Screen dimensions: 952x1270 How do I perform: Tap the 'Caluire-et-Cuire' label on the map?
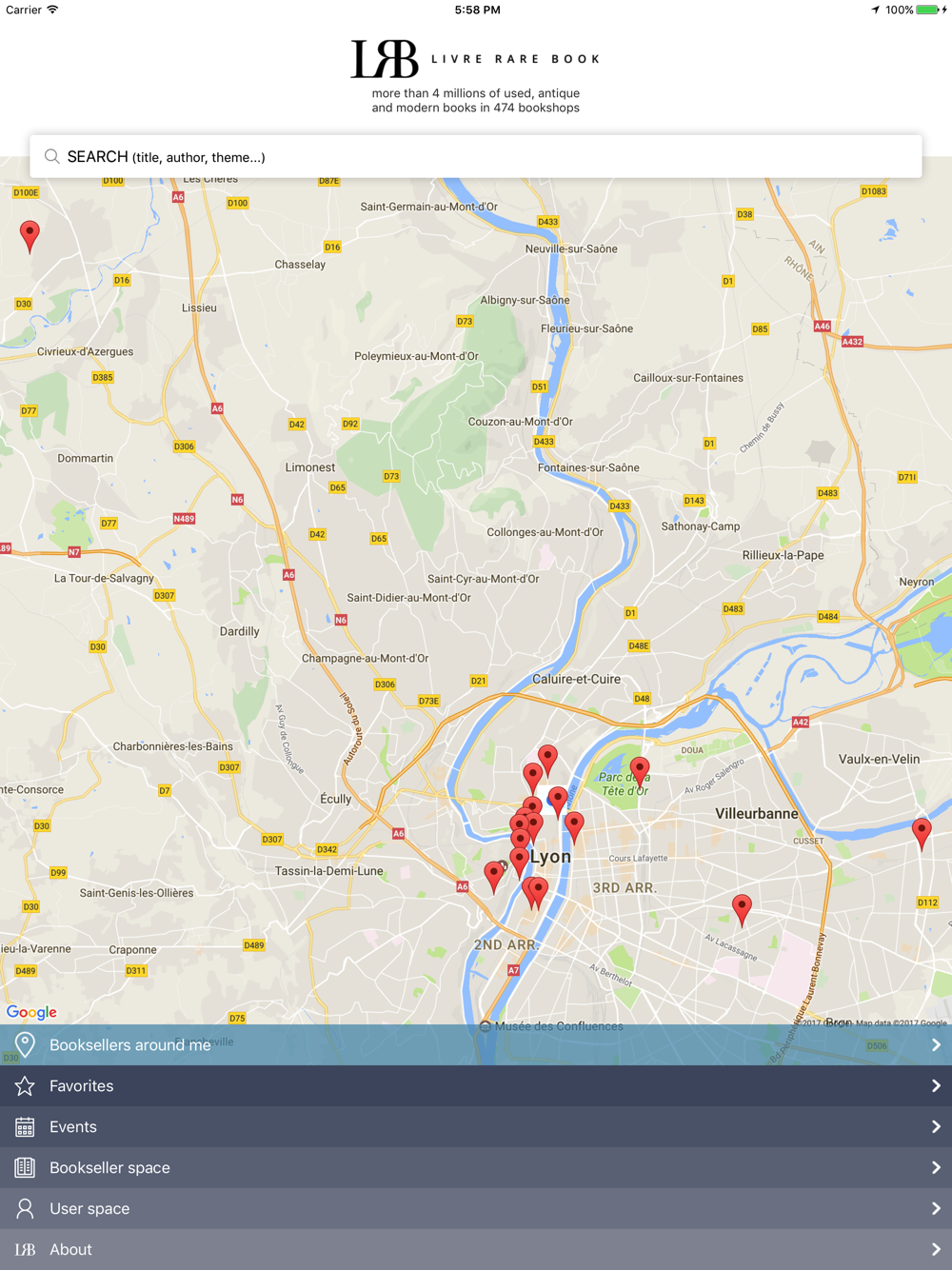click(576, 679)
